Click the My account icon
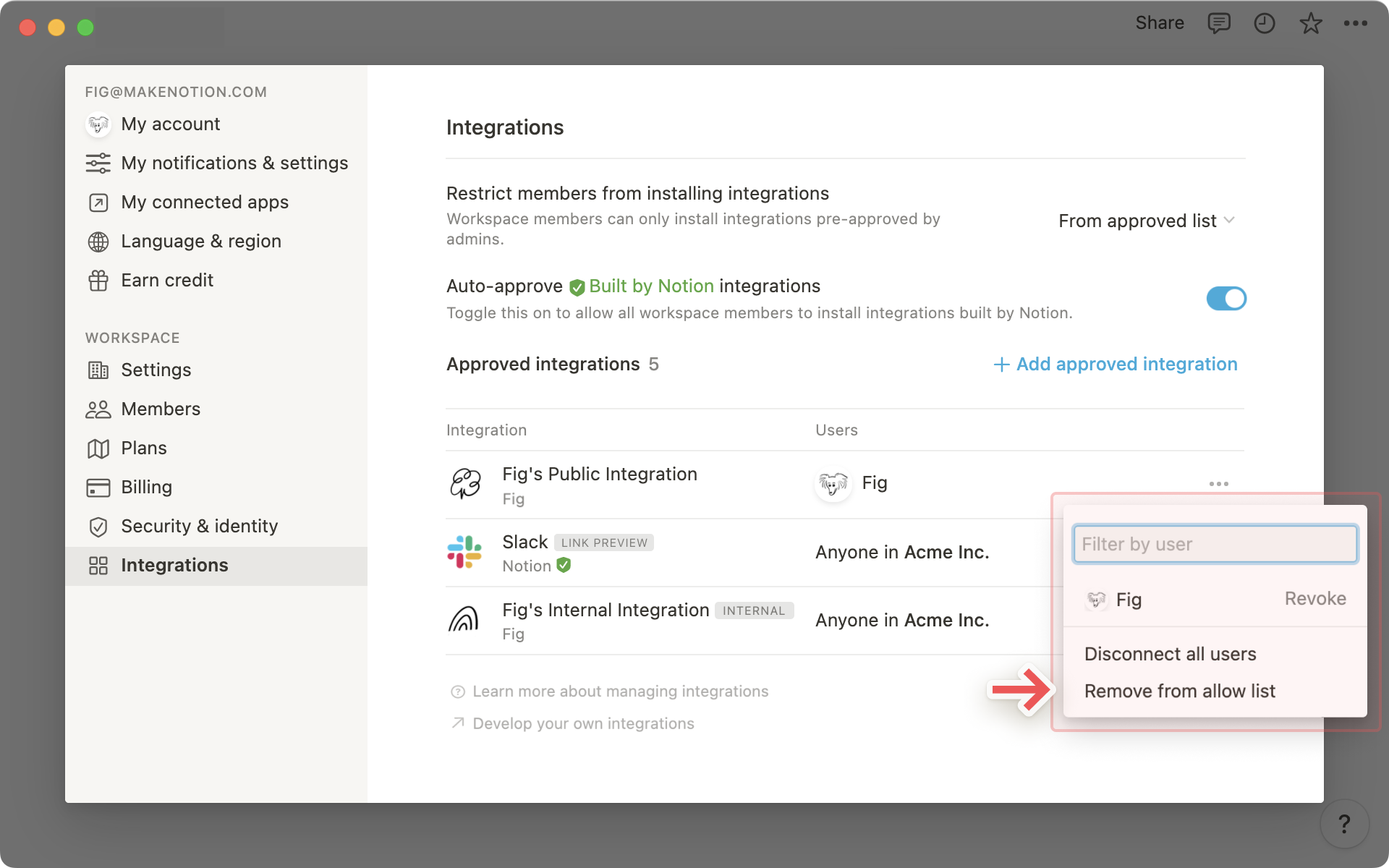Image resolution: width=1389 pixels, height=868 pixels. (x=97, y=123)
